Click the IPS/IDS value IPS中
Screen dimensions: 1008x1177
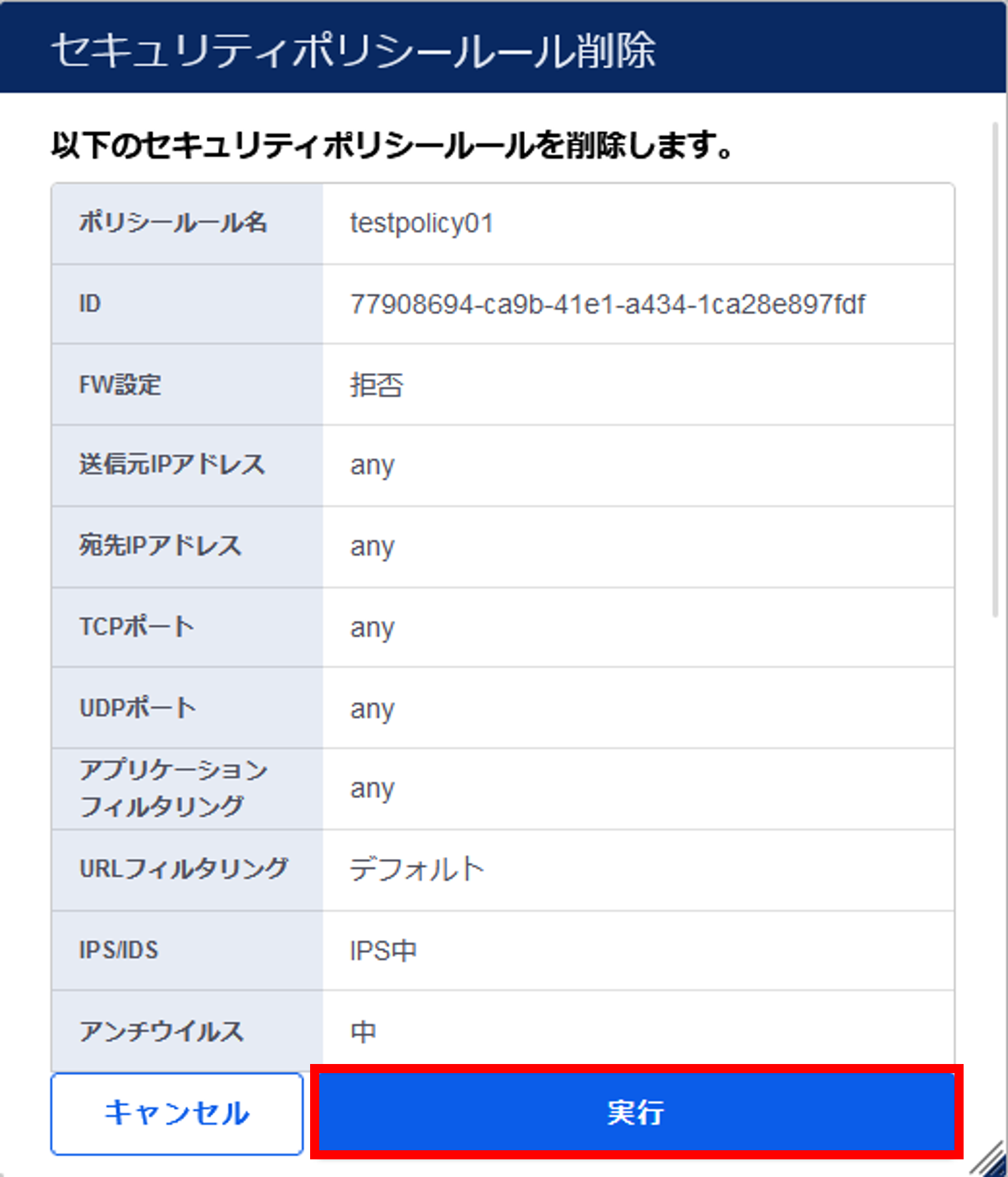coord(383,951)
